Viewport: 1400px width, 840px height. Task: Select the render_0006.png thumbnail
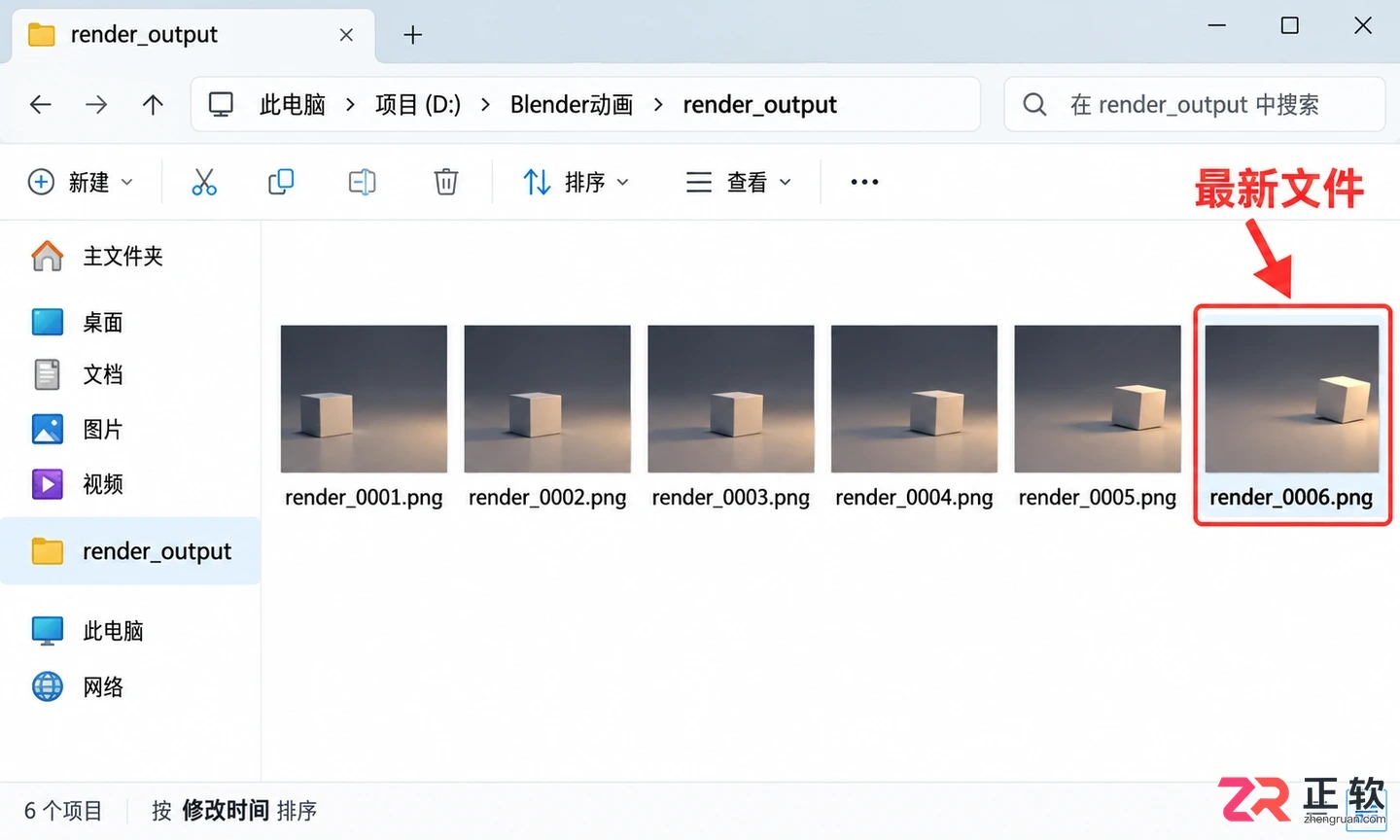pyautogui.click(x=1292, y=399)
